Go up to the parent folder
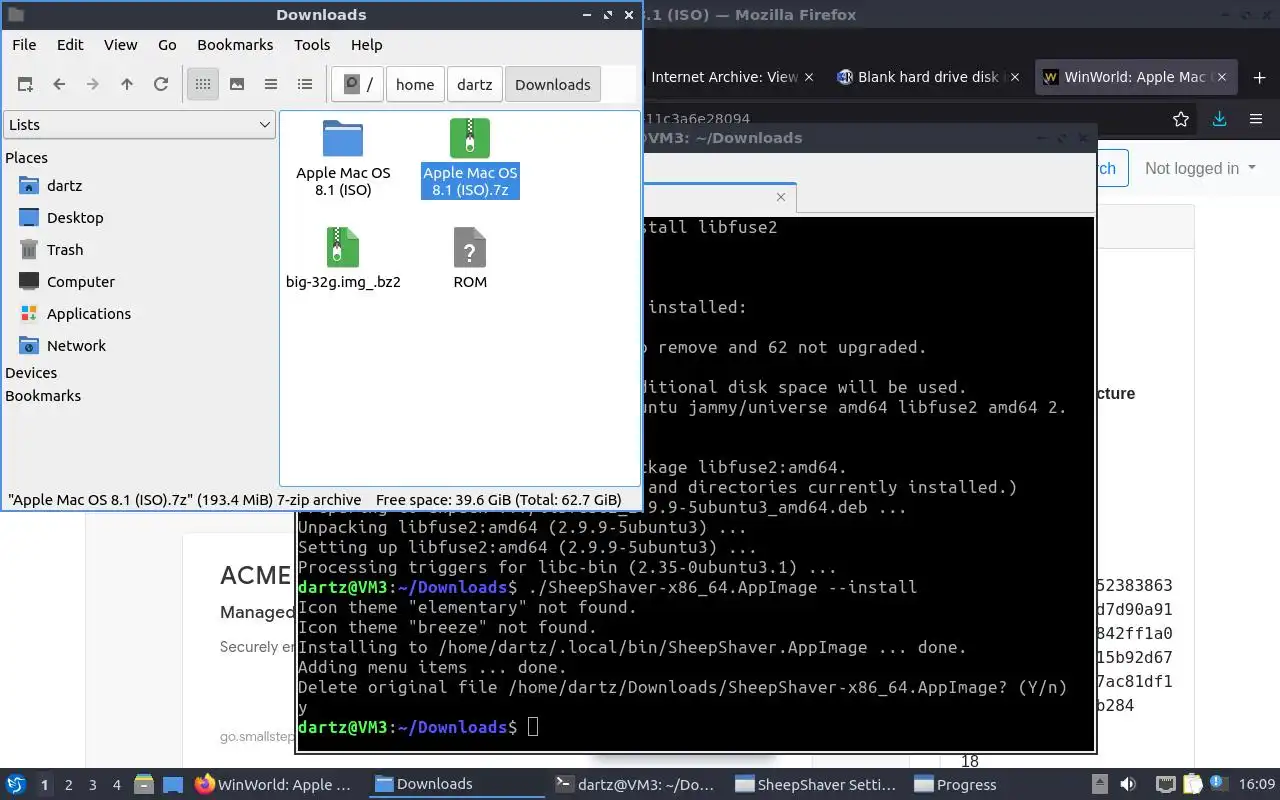This screenshot has width=1280, height=800. pos(127,84)
